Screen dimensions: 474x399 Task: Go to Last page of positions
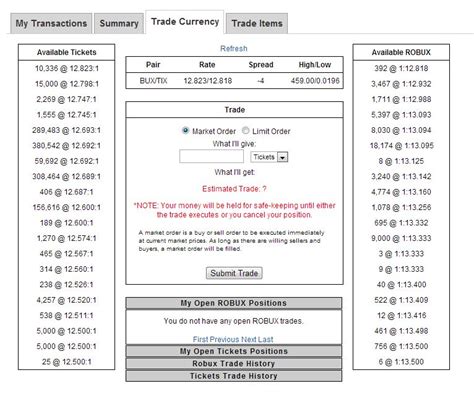(x=265, y=339)
